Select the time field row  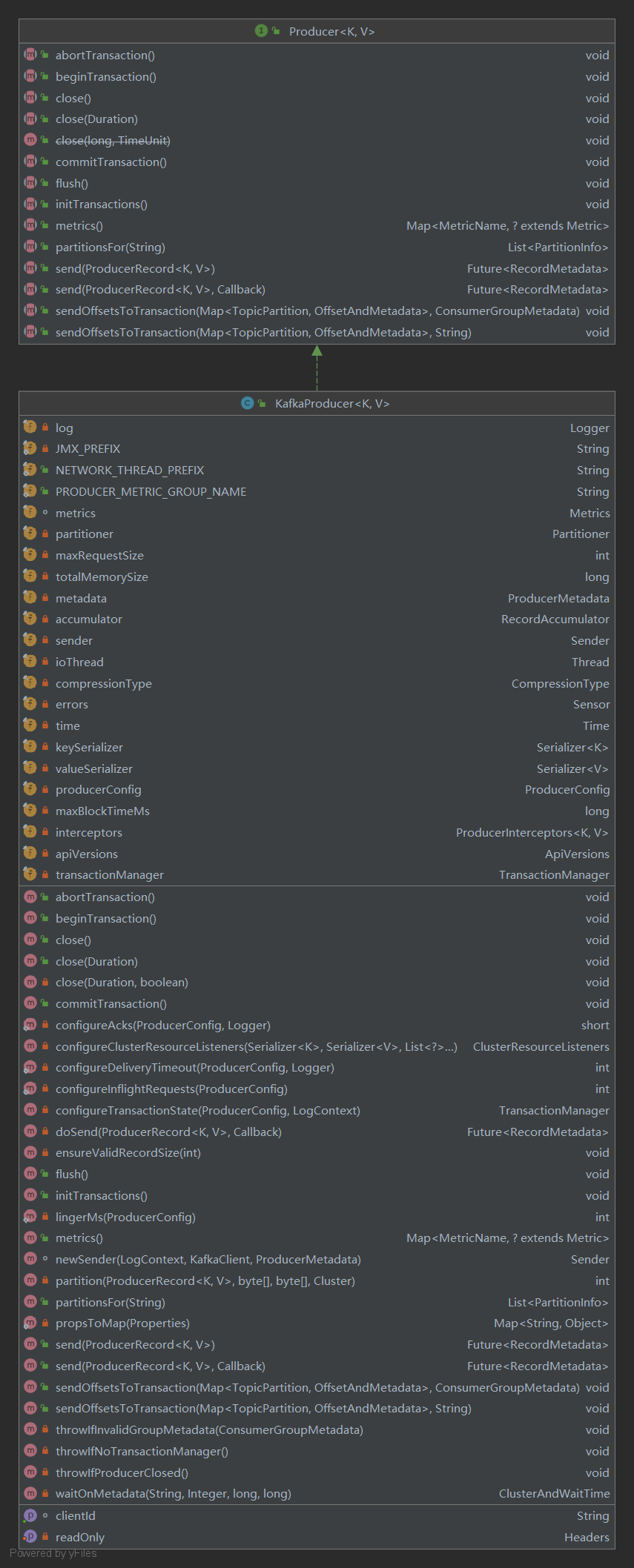pos(317,725)
